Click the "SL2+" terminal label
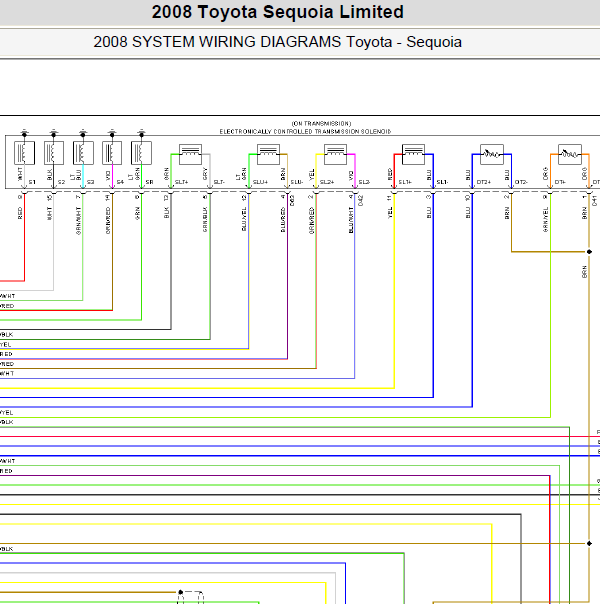The image size is (600, 604). click(327, 182)
